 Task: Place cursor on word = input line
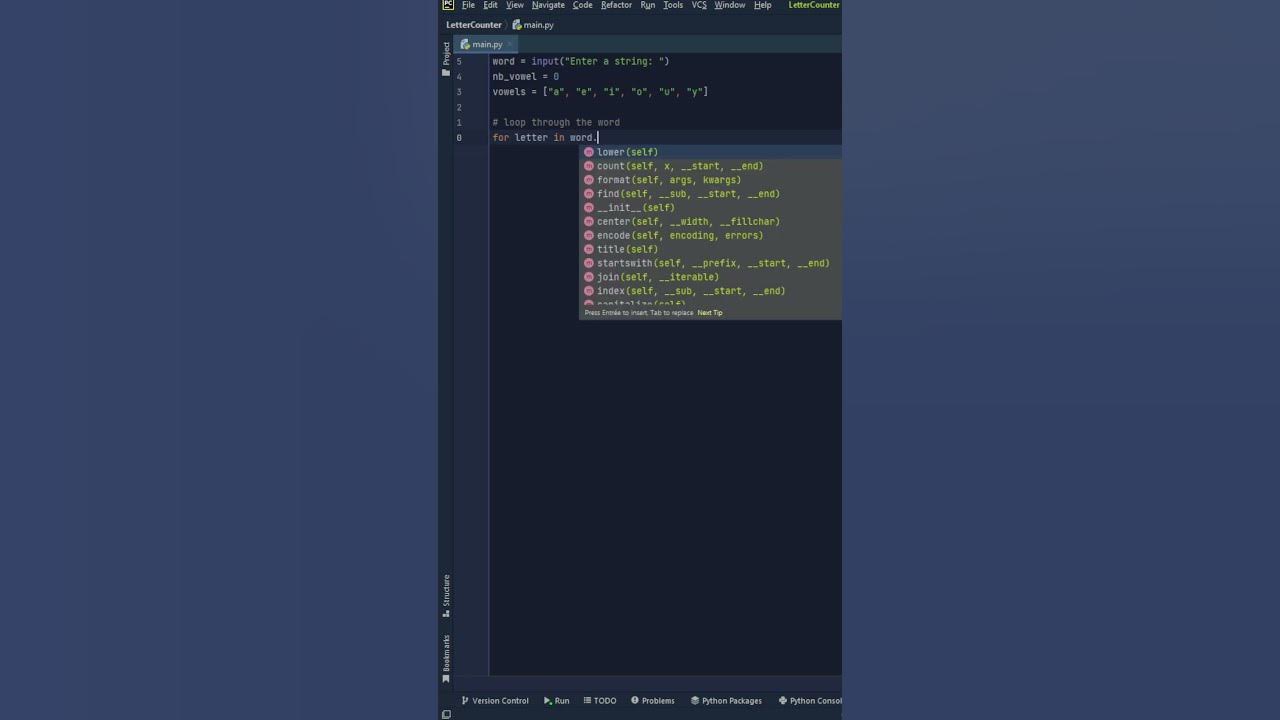[580, 61]
